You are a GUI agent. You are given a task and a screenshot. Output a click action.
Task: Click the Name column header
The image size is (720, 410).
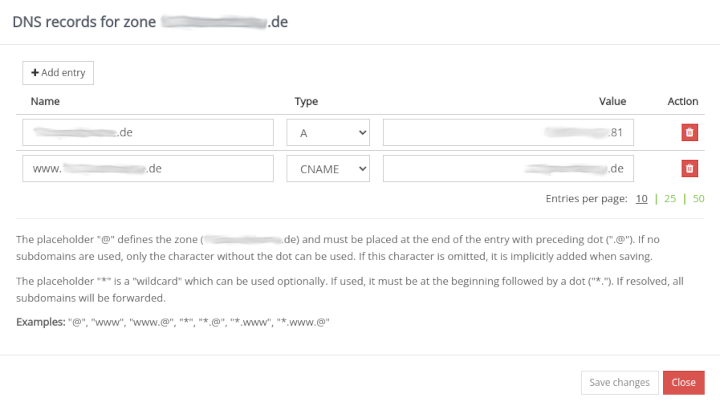[46, 101]
